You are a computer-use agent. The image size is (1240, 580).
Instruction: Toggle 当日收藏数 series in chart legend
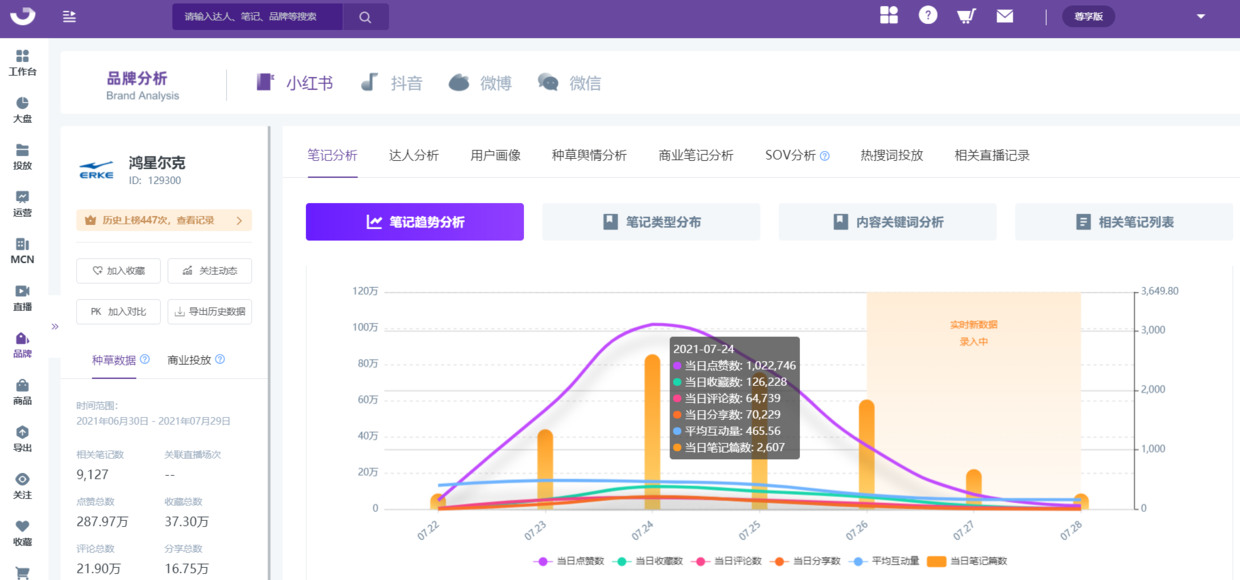click(648, 561)
